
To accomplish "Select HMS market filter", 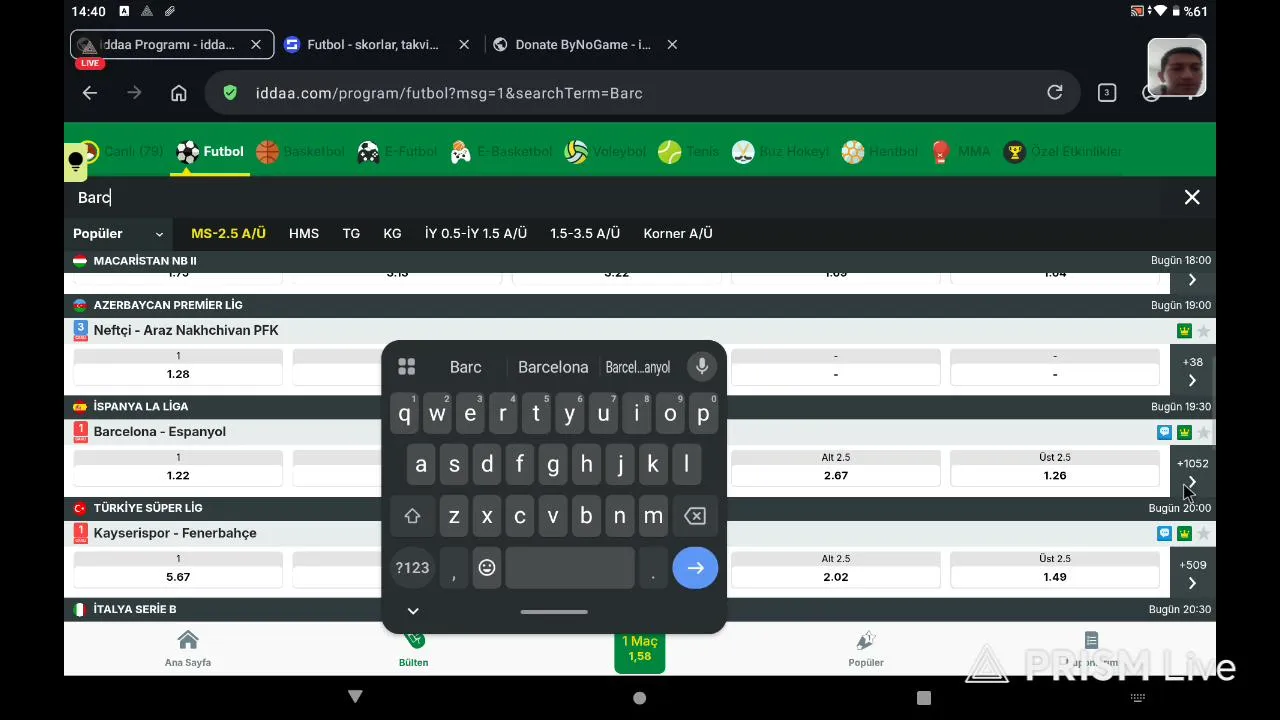I will tap(304, 233).
